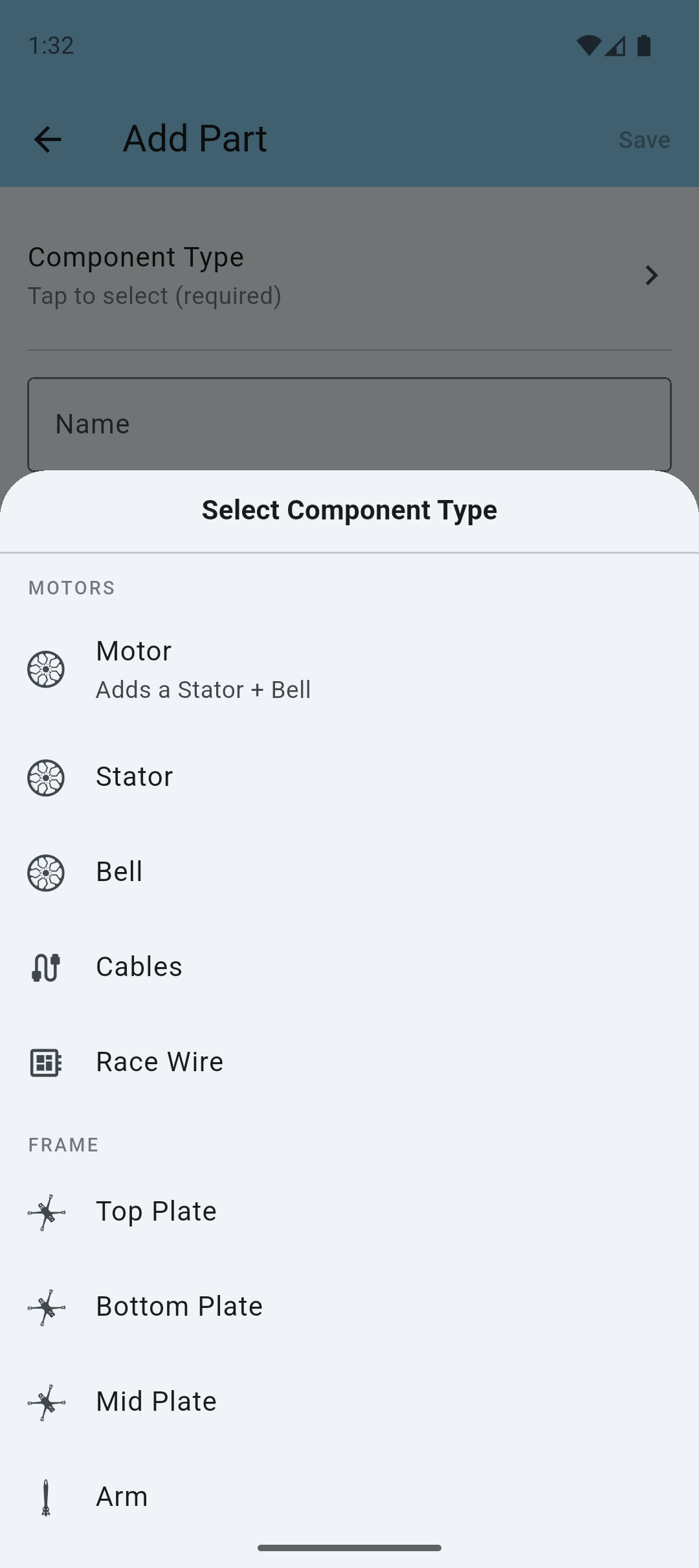Tap the Bell wheel icon
Viewport: 699px width, 1568px height.
coord(46,873)
